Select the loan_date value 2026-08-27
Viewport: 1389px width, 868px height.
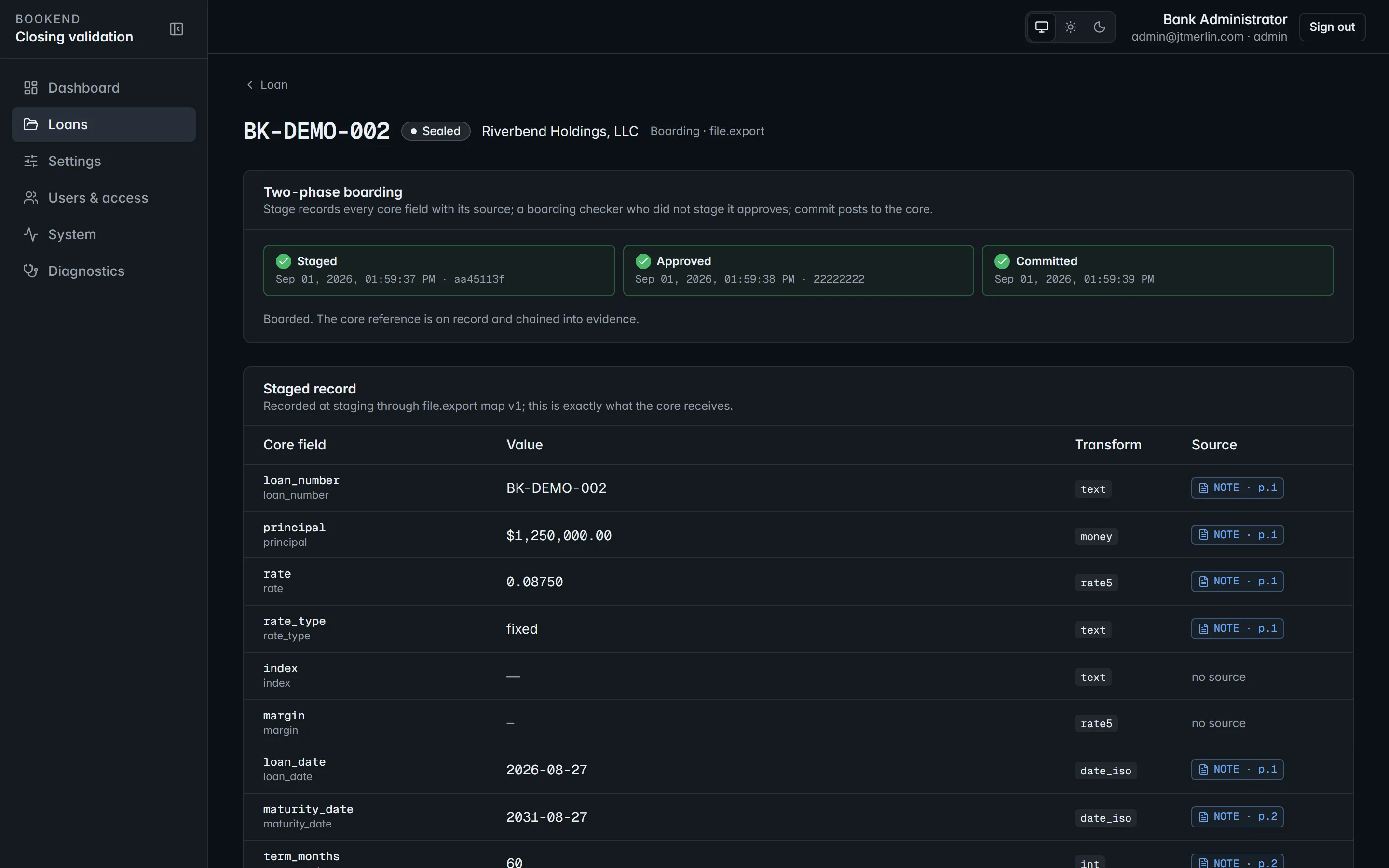546,770
